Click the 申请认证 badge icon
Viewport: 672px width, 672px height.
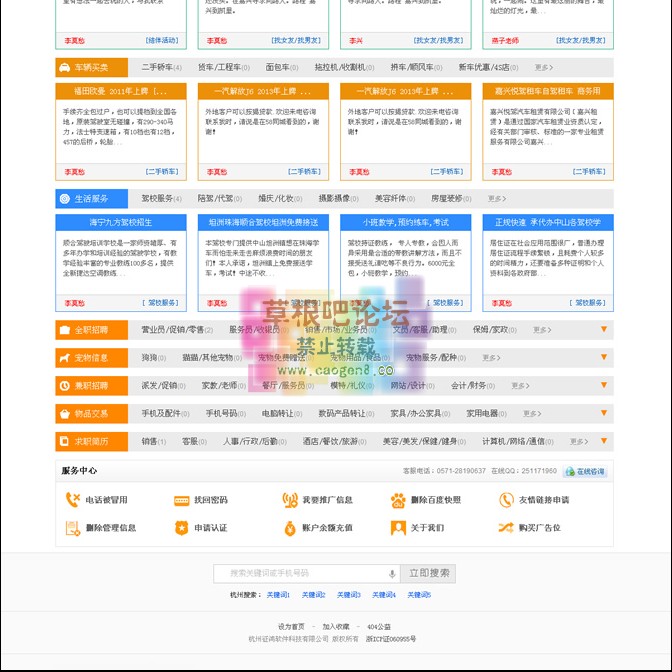click(182, 528)
